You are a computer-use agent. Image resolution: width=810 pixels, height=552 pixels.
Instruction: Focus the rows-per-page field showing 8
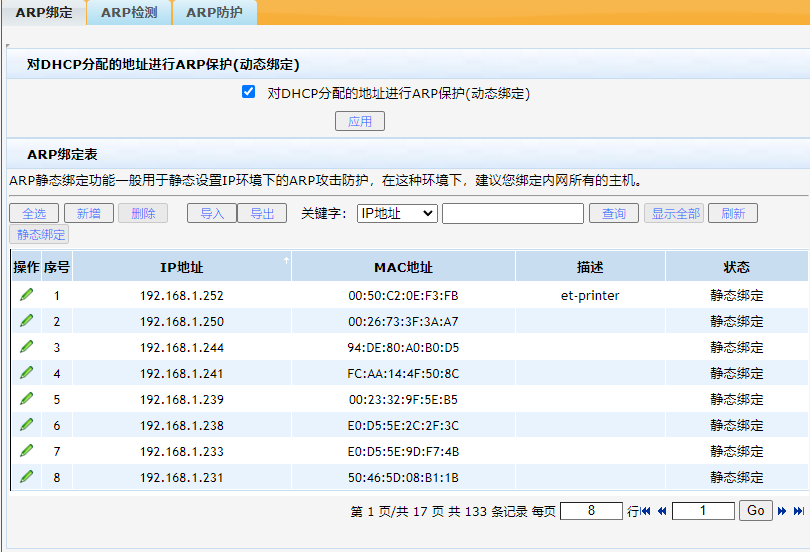click(x=591, y=511)
